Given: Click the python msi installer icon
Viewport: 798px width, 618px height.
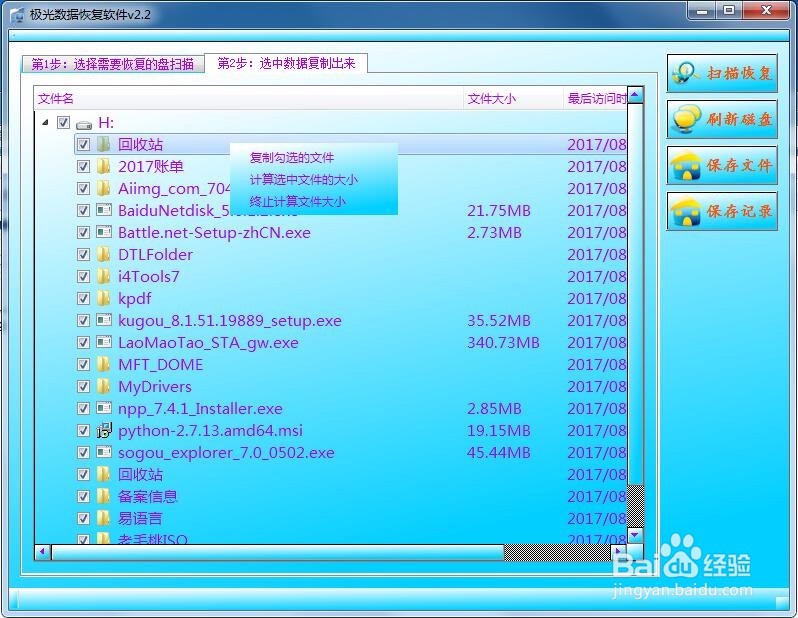Looking at the screenshot, I should click(104, 430).
